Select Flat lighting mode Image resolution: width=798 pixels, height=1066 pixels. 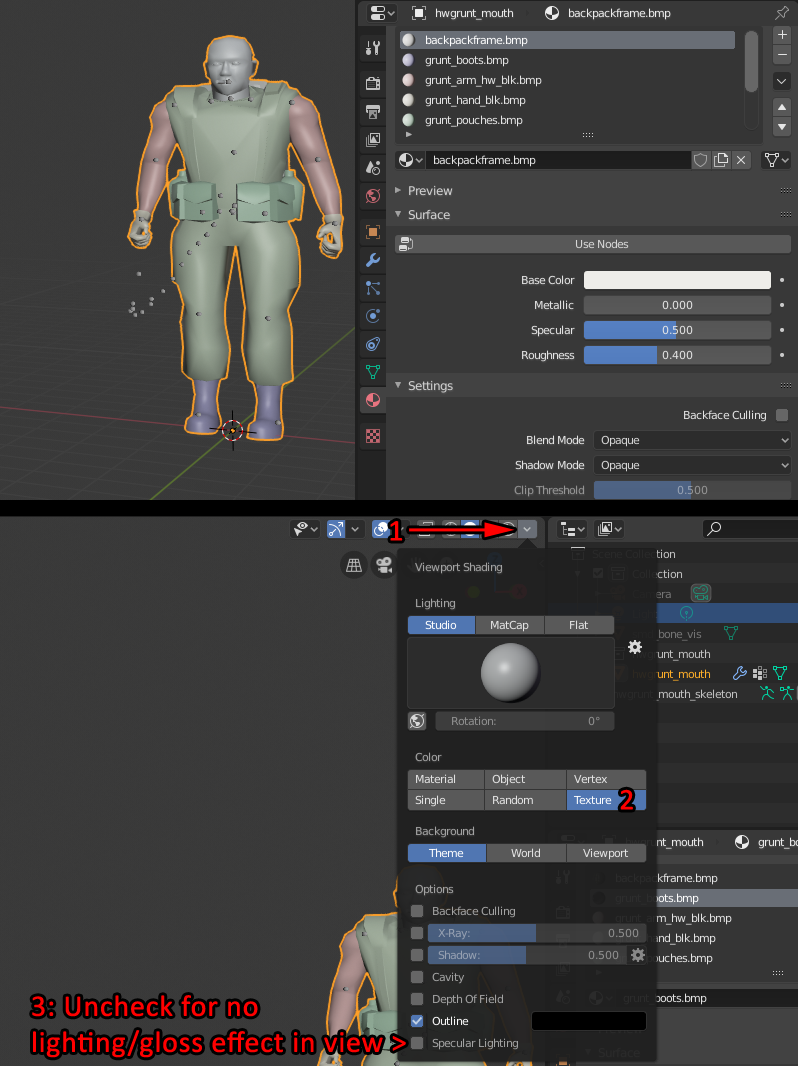(578, 625)
